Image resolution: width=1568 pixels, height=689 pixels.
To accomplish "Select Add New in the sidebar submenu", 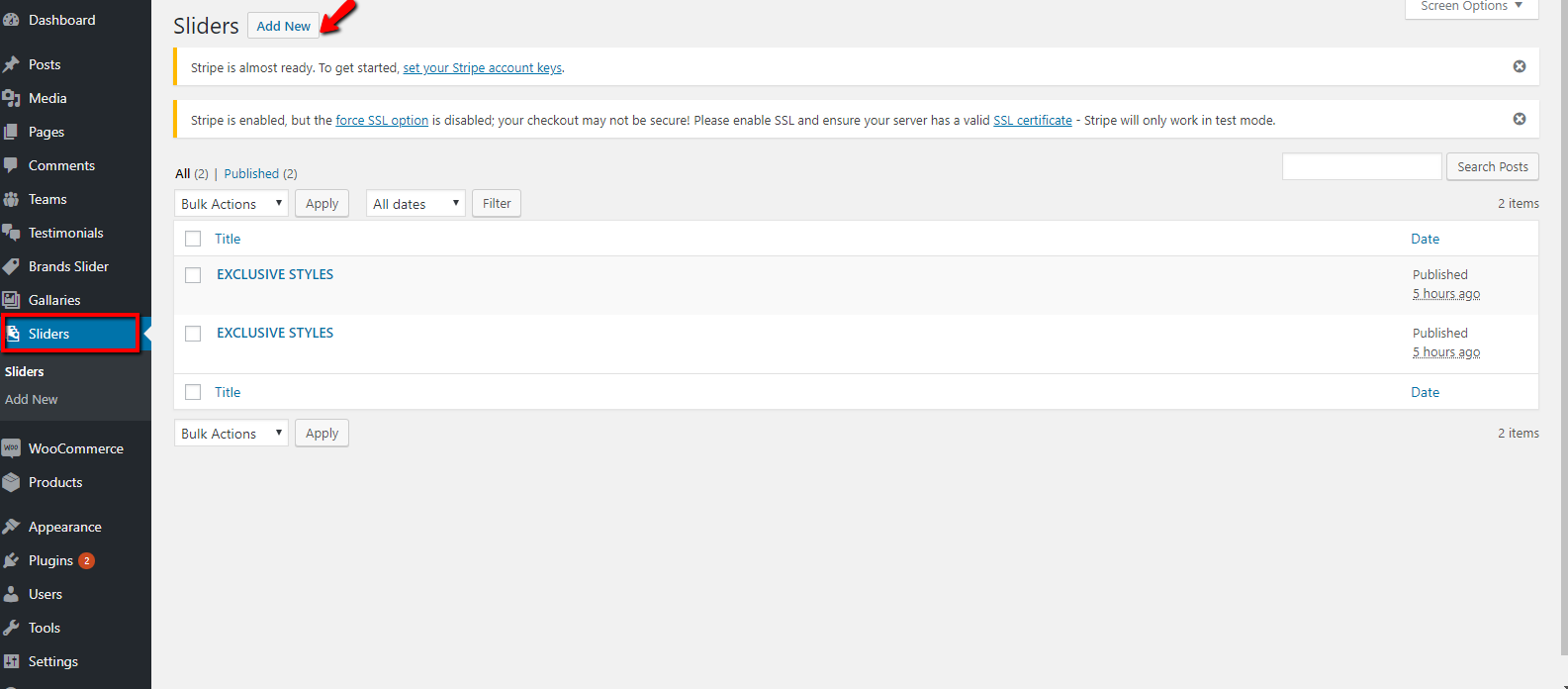I will [x=32, y=399].
